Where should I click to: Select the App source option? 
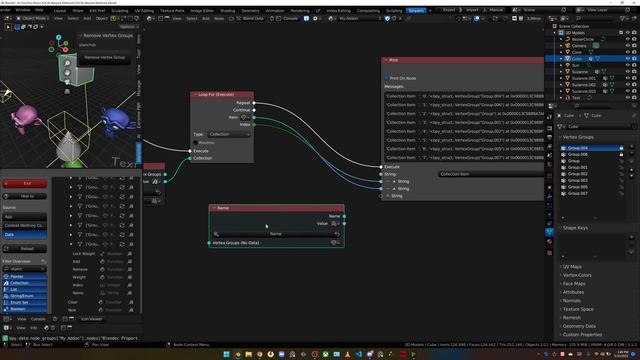[25, 217]
